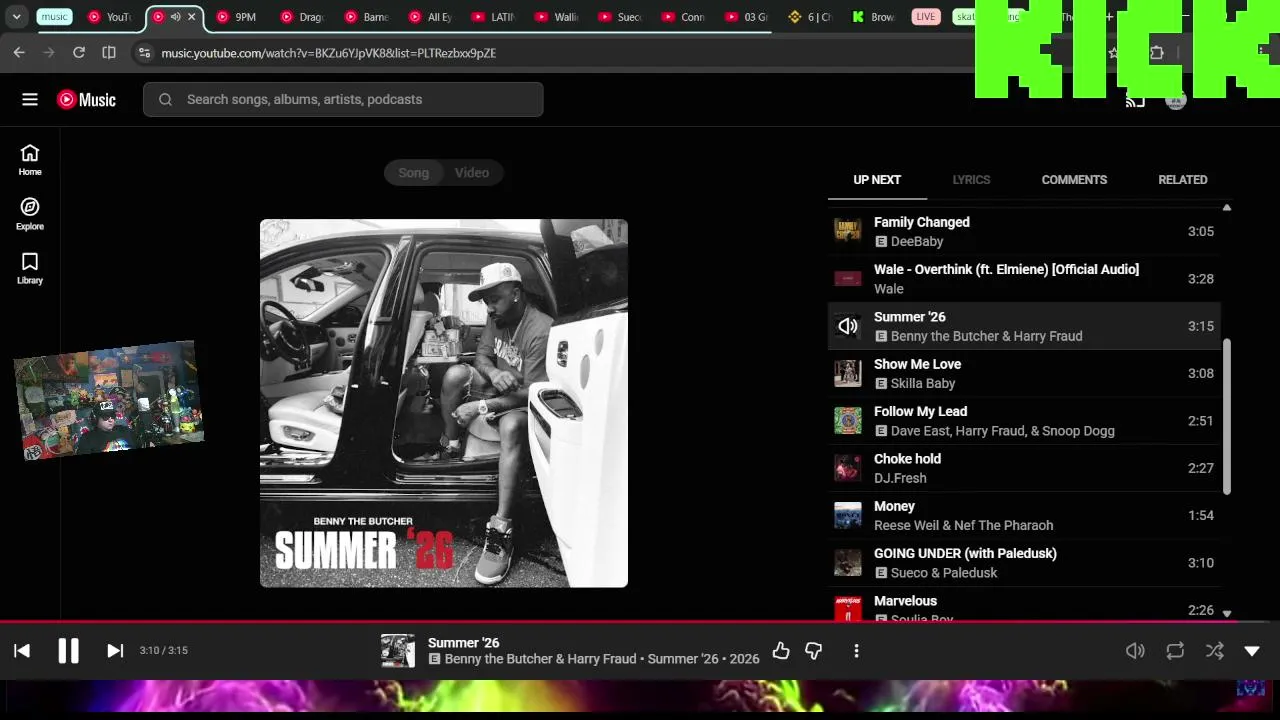Click the player bar album thumbnail
1280x720 pixels.
(x=398, y=651)
